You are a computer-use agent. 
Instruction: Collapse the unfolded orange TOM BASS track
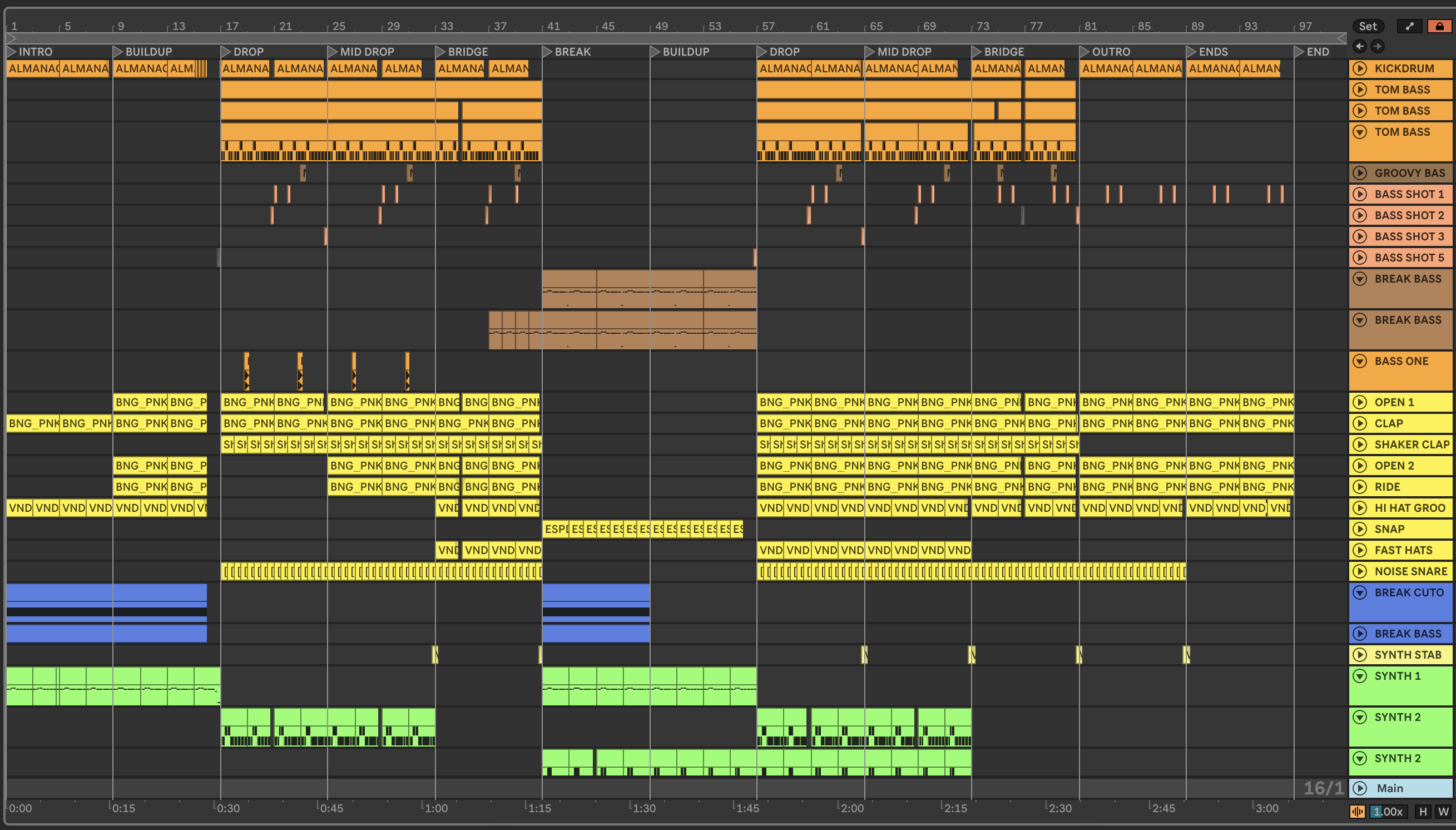tap(1360, 132)
